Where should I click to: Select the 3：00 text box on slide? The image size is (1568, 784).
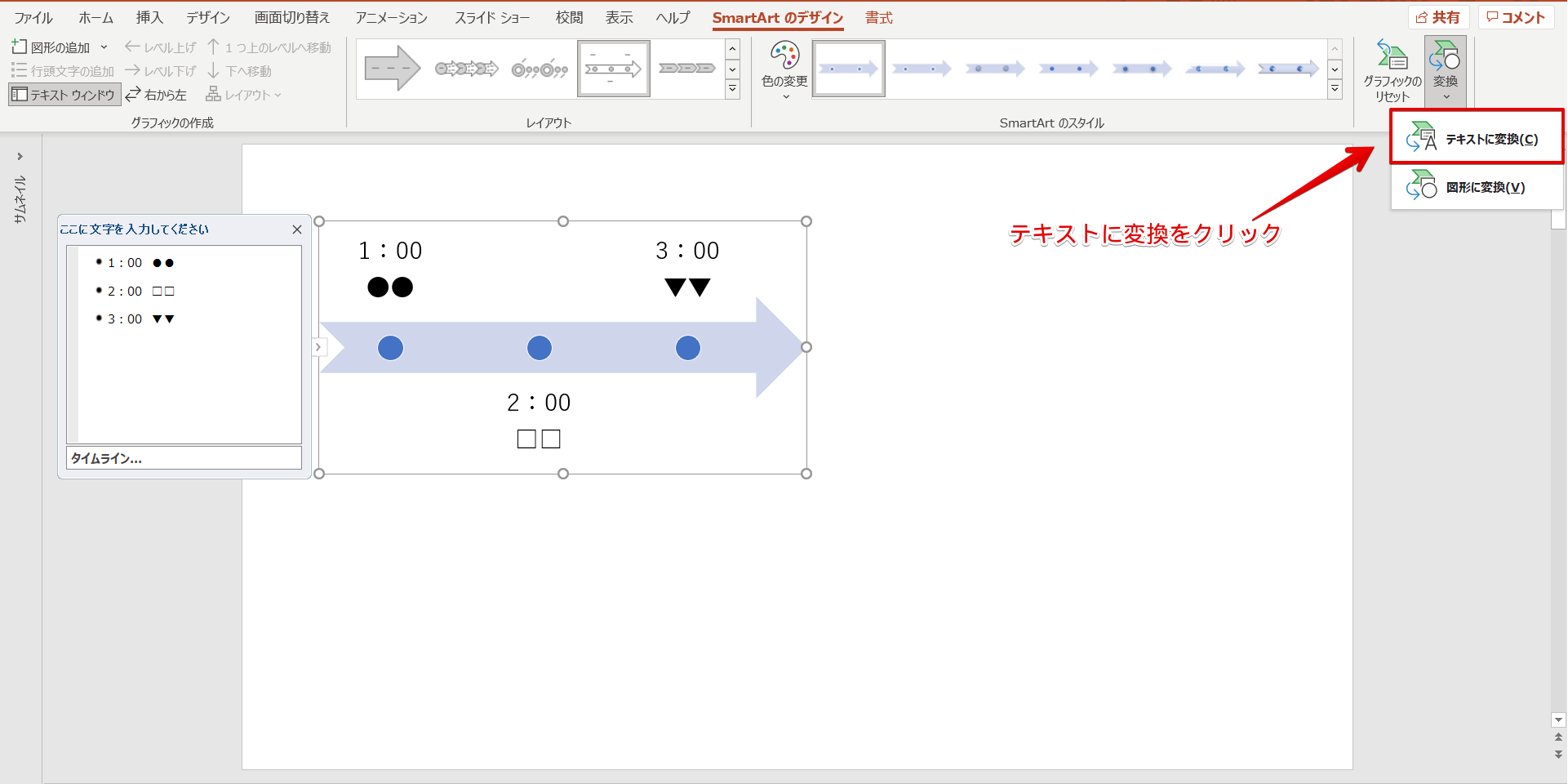(687, 269)
